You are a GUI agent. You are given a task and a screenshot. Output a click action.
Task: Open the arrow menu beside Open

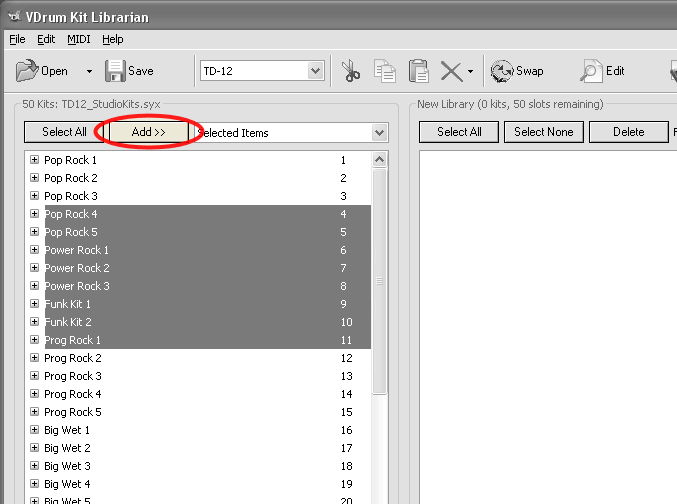click(x=88, y=72)
